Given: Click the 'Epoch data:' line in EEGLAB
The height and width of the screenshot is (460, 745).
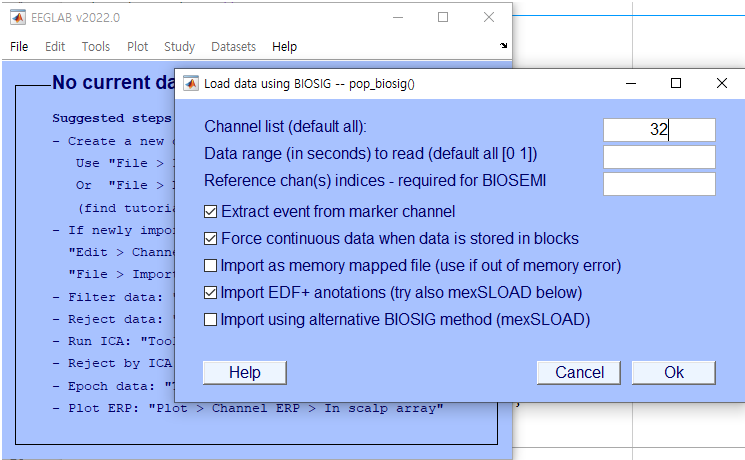Looking at the screenshot, I should (114, 386).
